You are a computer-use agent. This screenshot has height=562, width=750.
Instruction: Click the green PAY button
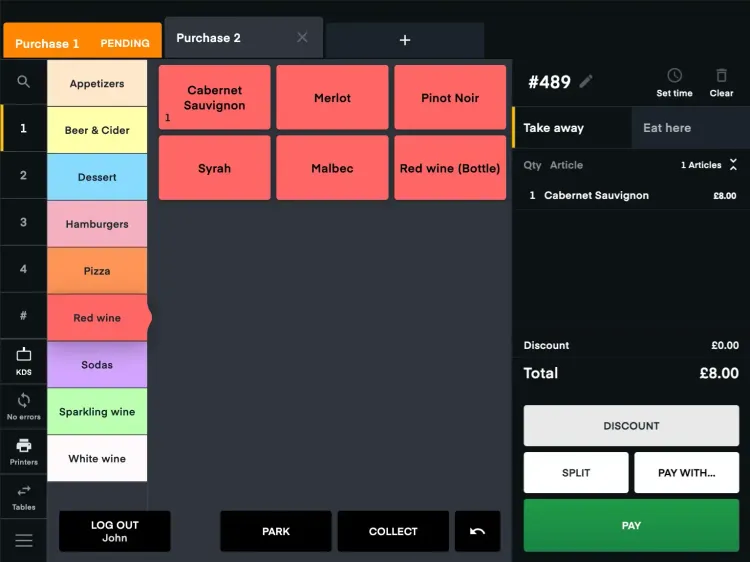(x=631, y=525)
